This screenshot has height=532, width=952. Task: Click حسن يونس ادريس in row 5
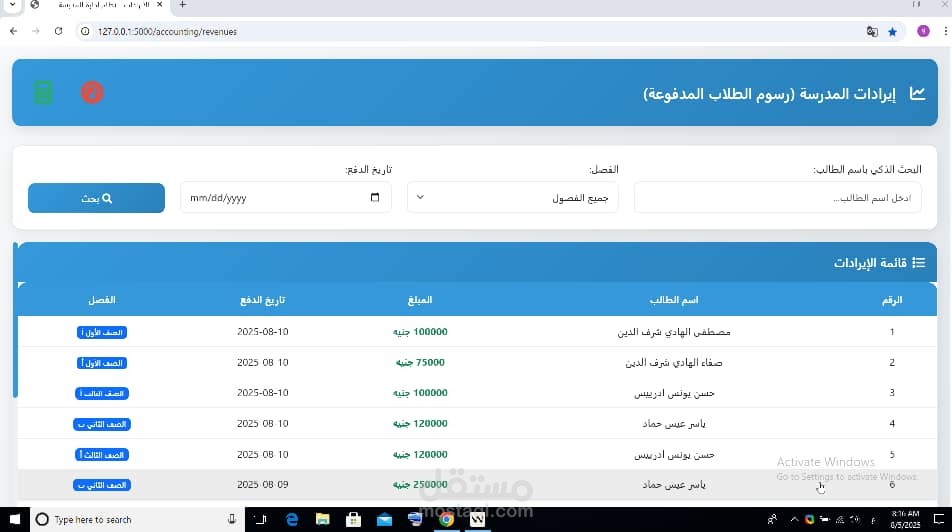[x=674, y=454]
